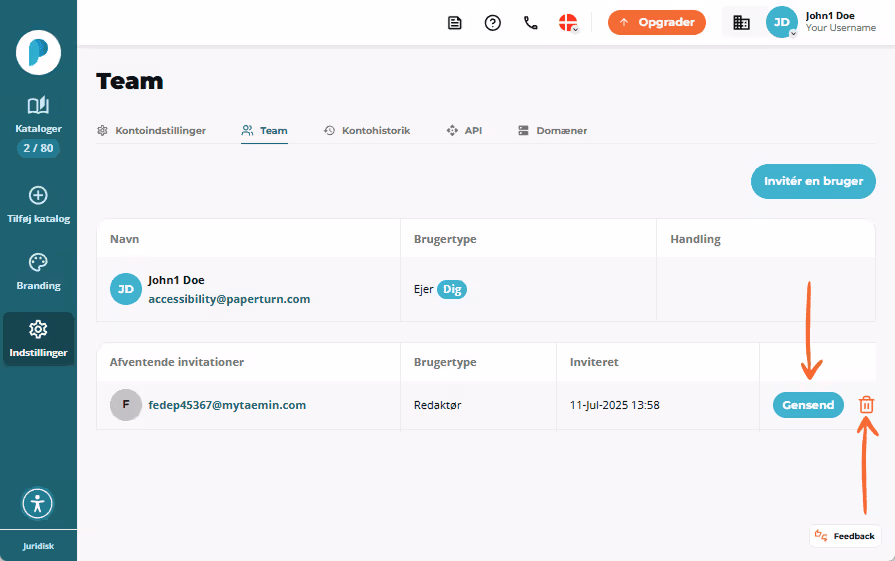This screenshot has height=561, width=895.
Task: Click the Dig badge next to Ejer
Action: (x=452, y=289)
